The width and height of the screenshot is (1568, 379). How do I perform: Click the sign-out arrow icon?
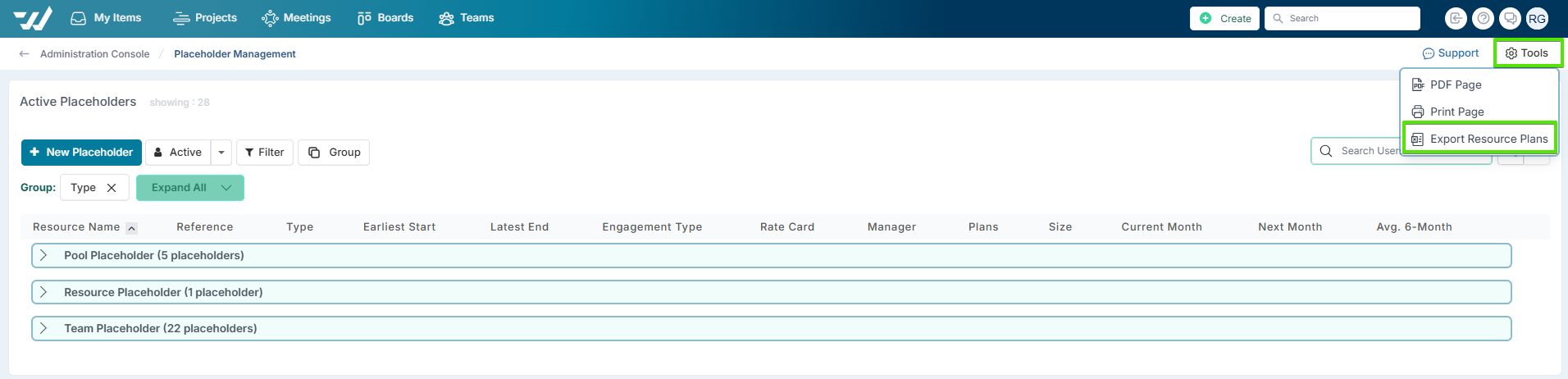(1456, 18)
